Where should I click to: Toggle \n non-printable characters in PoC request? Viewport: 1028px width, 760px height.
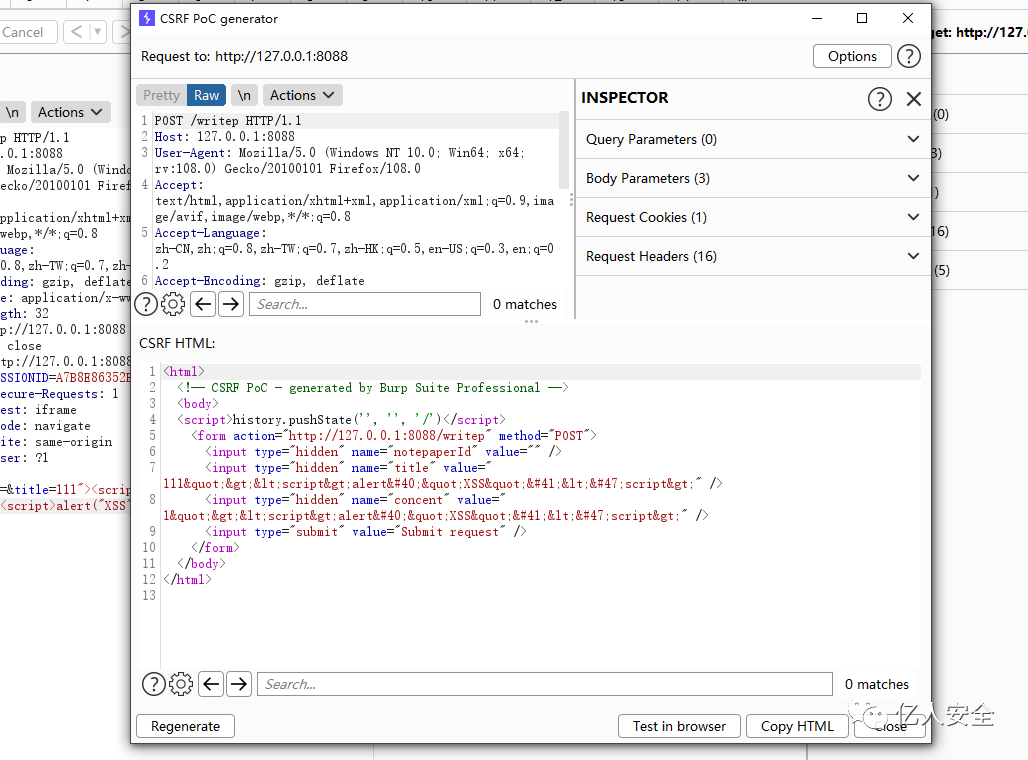click(244, 95)
